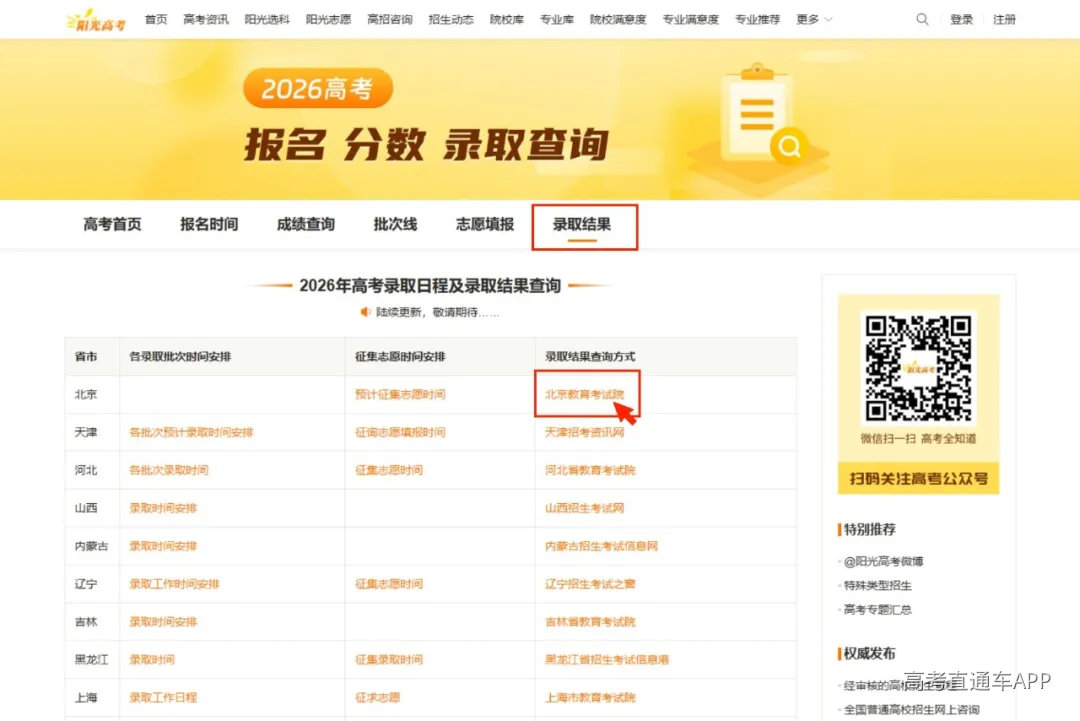Viewport: 1080px width, 721px height.
Task: Click the 注册 link
Action: (x=1004, y=19)
